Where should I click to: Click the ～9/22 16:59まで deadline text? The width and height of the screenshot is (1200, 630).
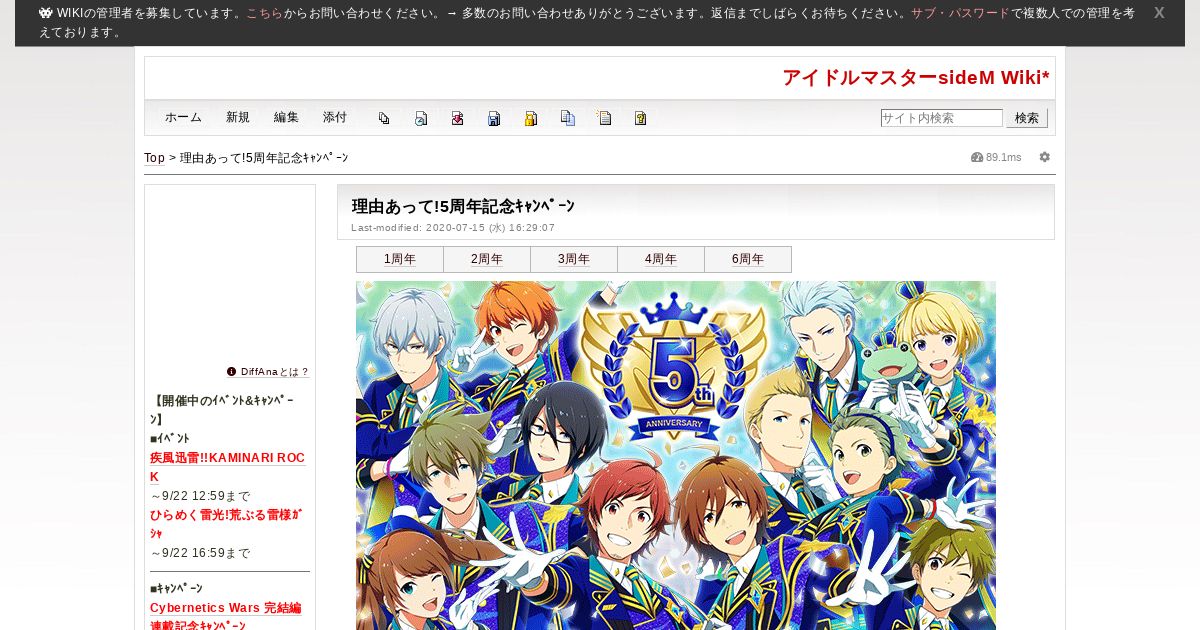pyautogui.click(x=200, y=553)
